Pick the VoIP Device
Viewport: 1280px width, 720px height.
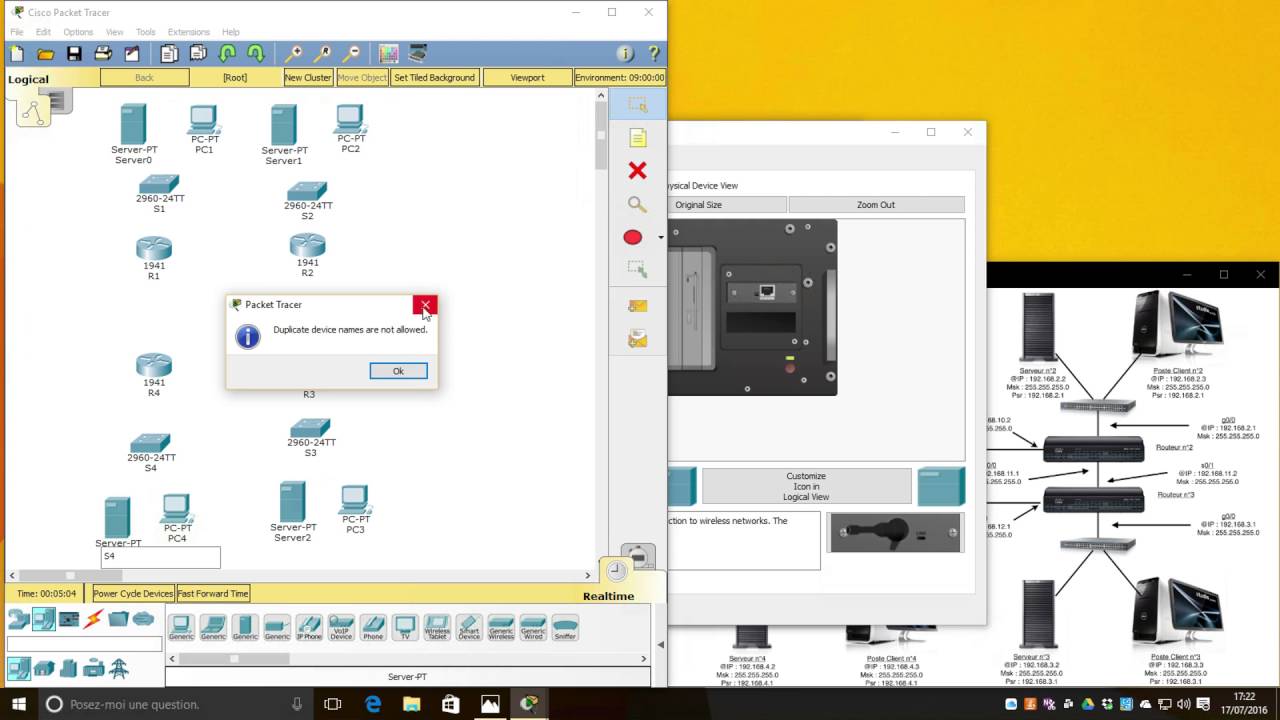[341, 628]
